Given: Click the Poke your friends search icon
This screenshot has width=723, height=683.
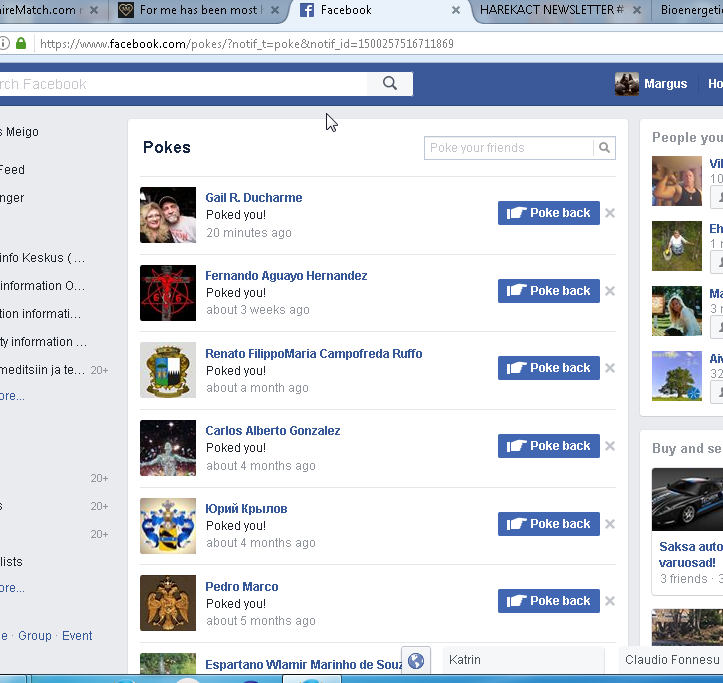Looking at the screenshot, I should [604, 148].
